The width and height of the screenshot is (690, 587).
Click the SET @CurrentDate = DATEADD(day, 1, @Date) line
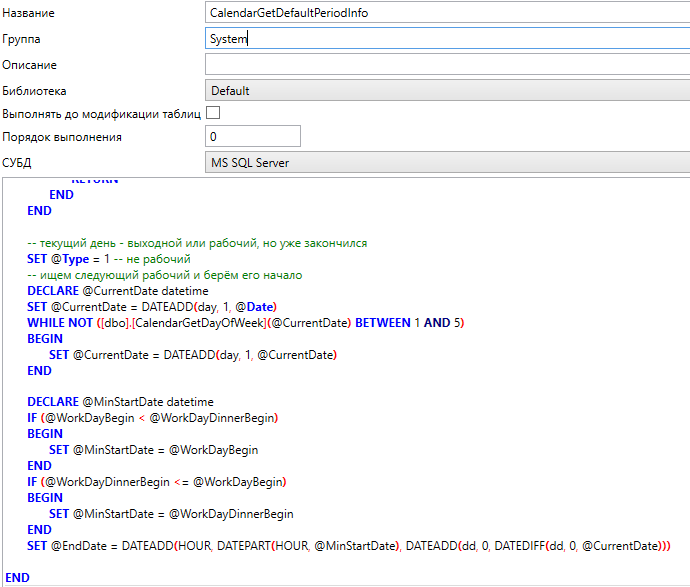tap(152, 307)
